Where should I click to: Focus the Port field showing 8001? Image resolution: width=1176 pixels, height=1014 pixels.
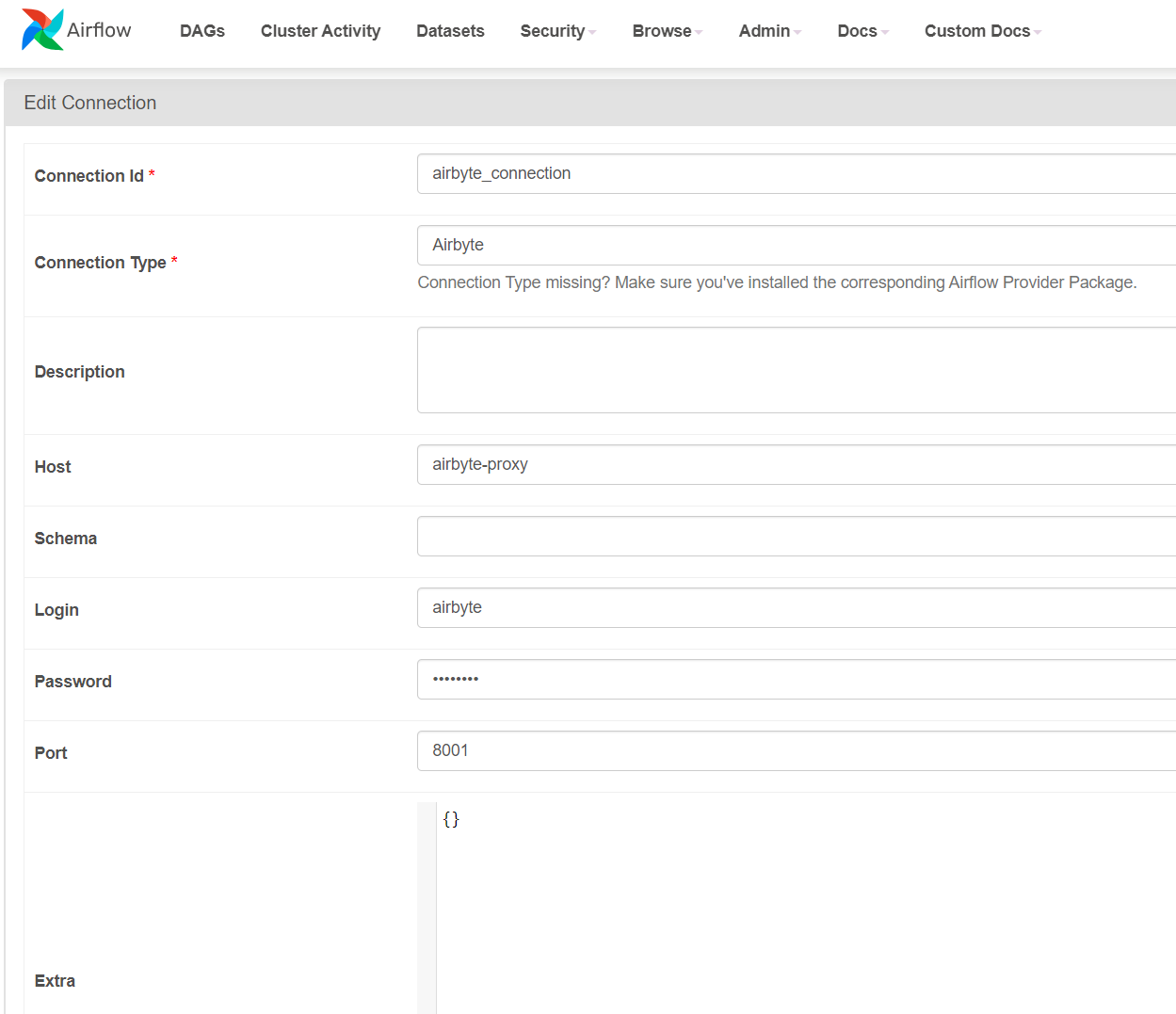797,751
